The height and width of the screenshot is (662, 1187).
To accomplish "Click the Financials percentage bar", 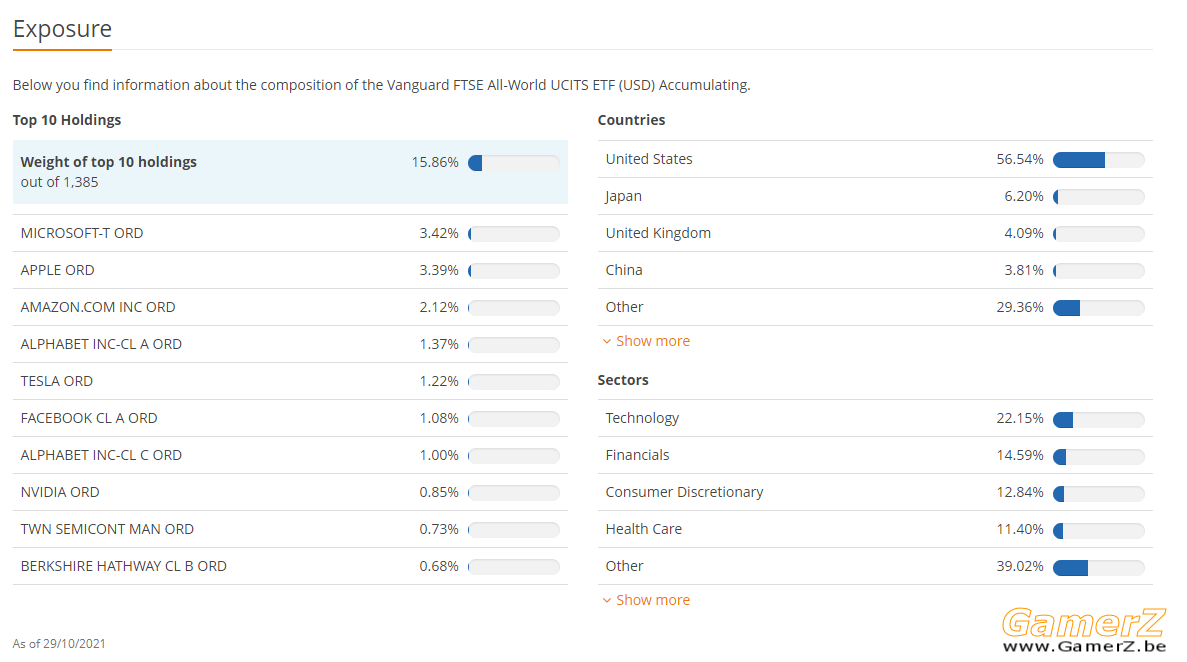I will [1098, 456].
